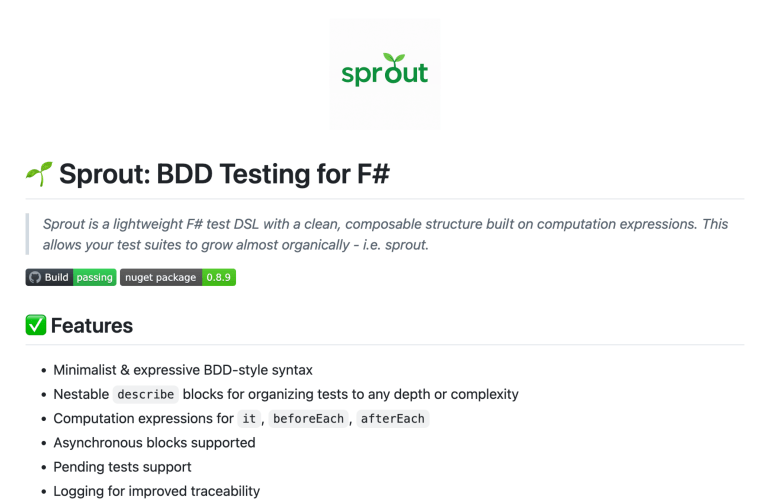The width and height of the screenshot is (770, 500).
Task: Click the seedling emoji in the title
Action: [x=39, y=175]
